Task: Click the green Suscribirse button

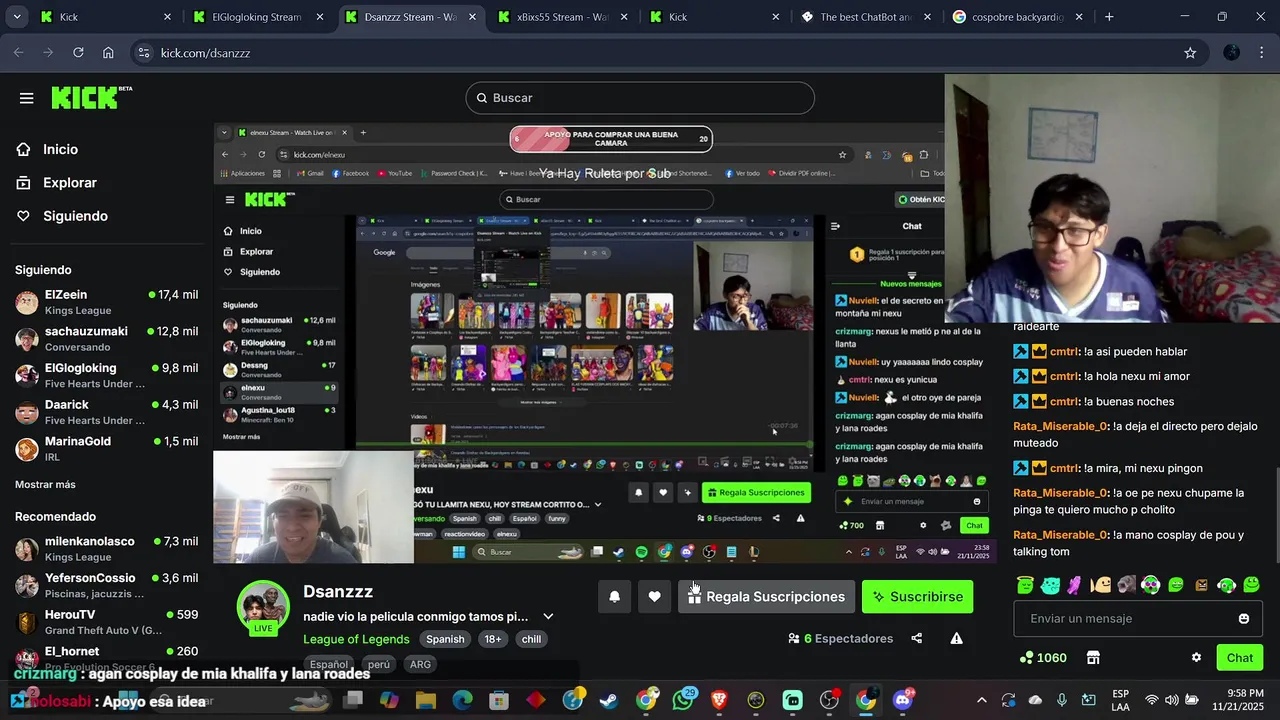Action: [x=917, y=597]
